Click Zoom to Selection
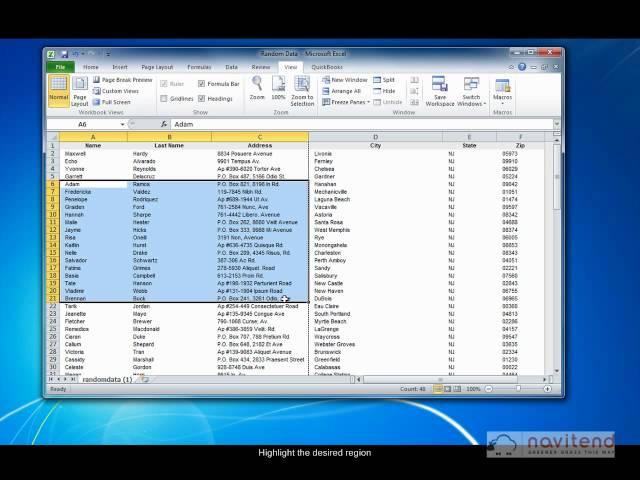Screen dimensions: 640x480 pyautogui.click(x=302, y=91)
